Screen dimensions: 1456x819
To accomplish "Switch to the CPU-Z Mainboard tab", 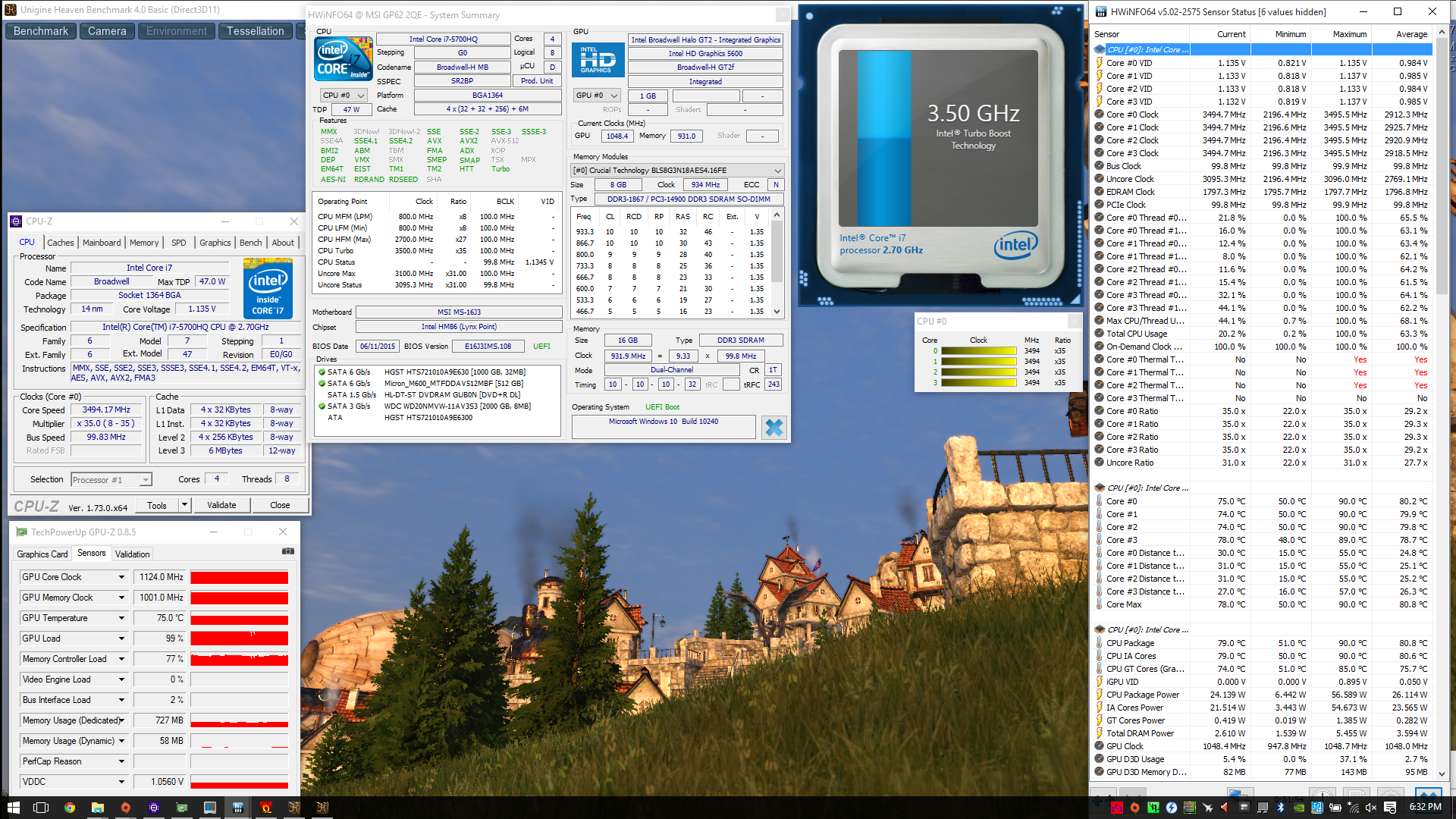I will click(102, 243).
